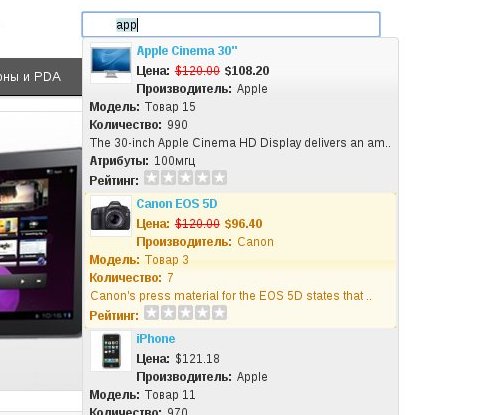Select the fifth rating star for Canon EOS 5D

tap(219, 313)
